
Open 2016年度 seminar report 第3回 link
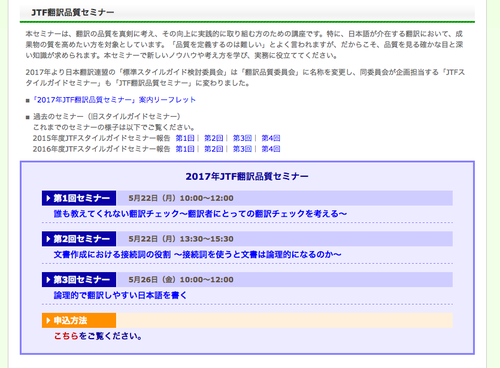(x=242, y=149)
